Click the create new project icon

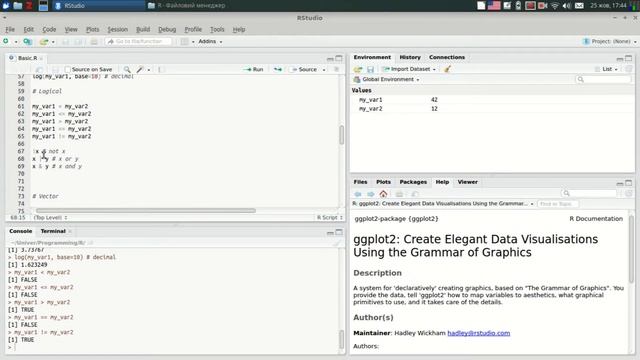click(x=27, y=42)
